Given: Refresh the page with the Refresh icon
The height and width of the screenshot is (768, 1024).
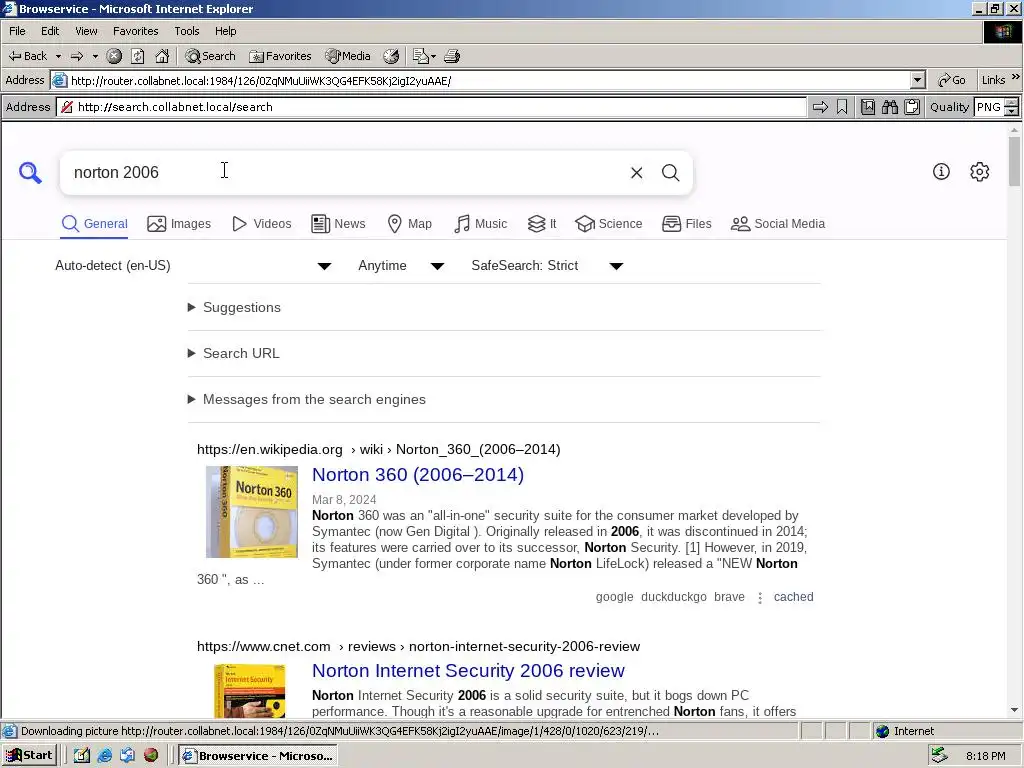Looking at the screenshot, I should point(138,56).
